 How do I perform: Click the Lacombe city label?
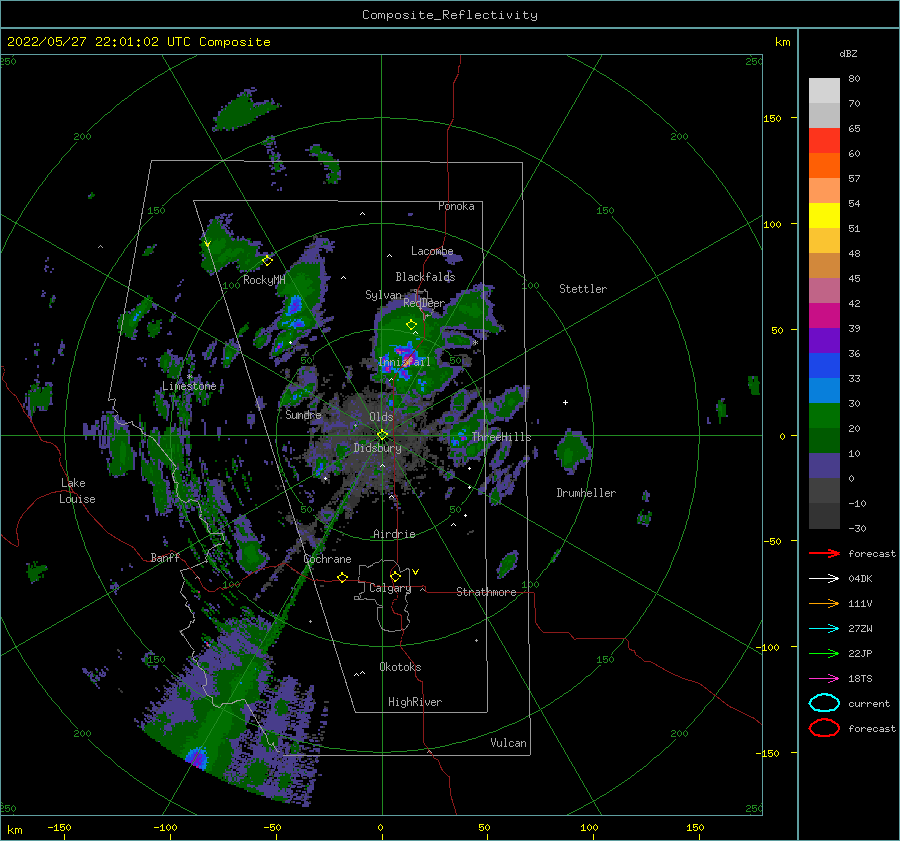pos(432,251)
